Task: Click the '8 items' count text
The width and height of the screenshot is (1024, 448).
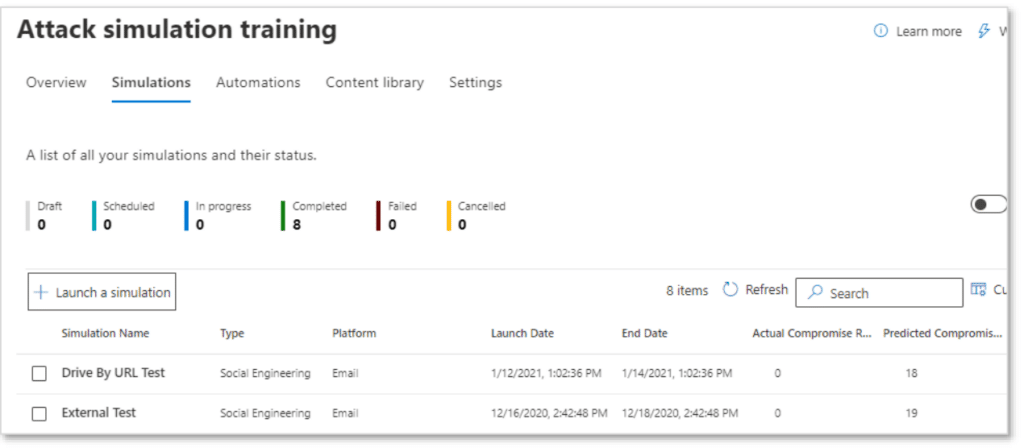Action: pos(687,291)
